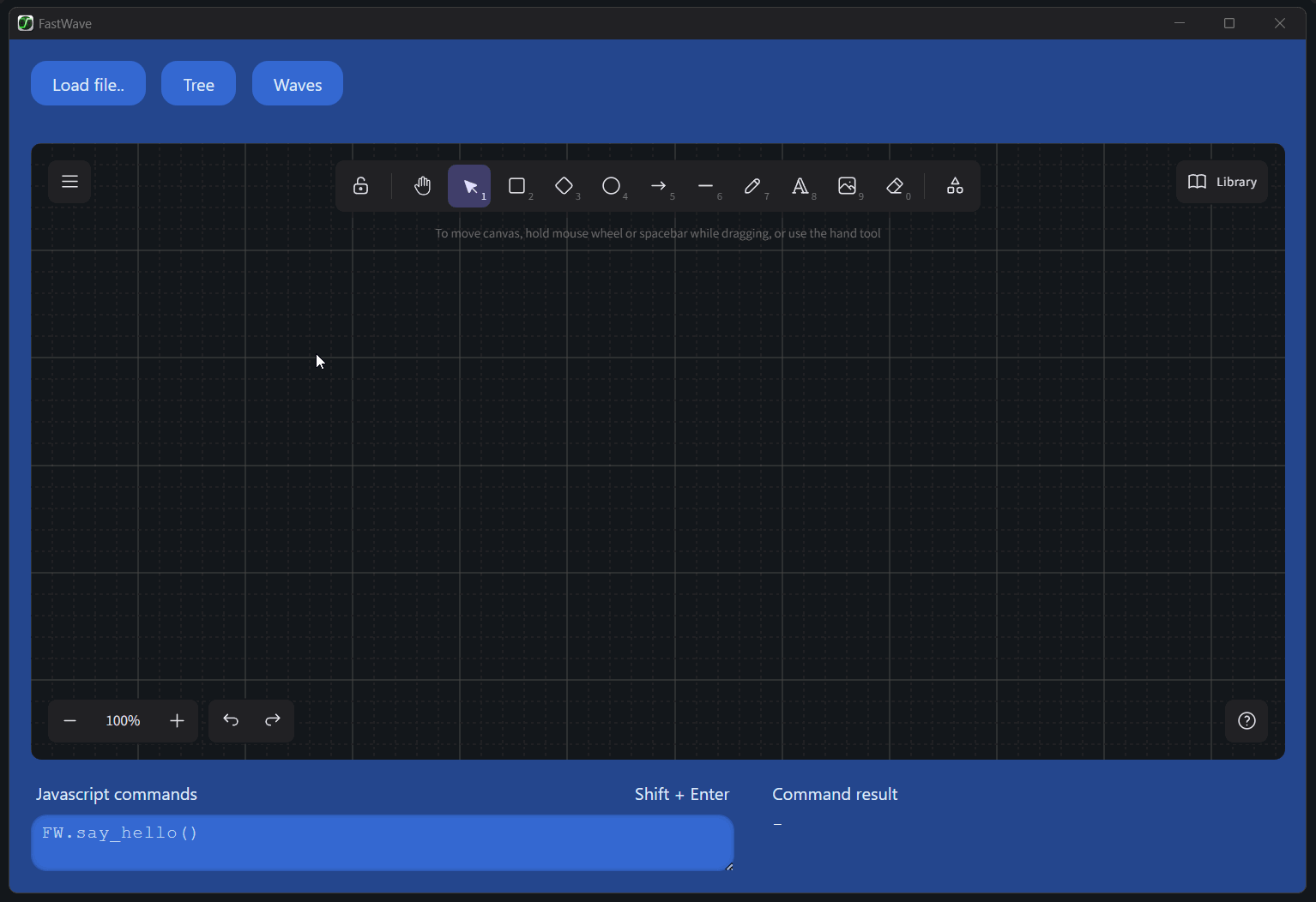Select the Selection arrow tool
The height and width of the screenshot is (902, 1316).
[x=469, y=186]
